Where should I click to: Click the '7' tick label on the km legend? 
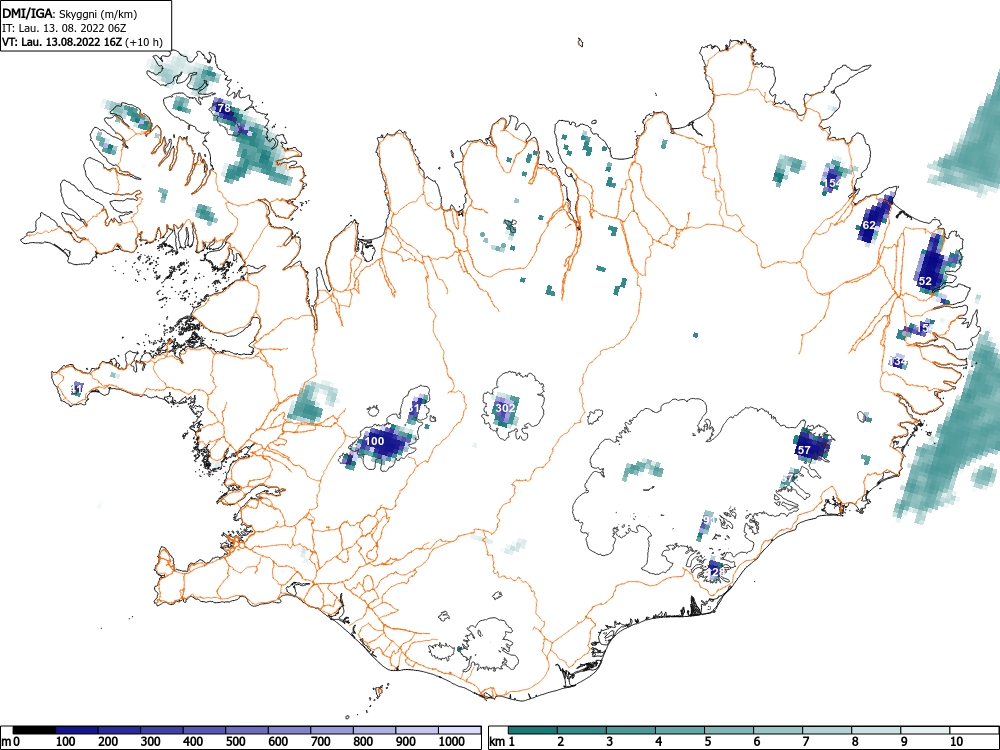pos(806,741)
